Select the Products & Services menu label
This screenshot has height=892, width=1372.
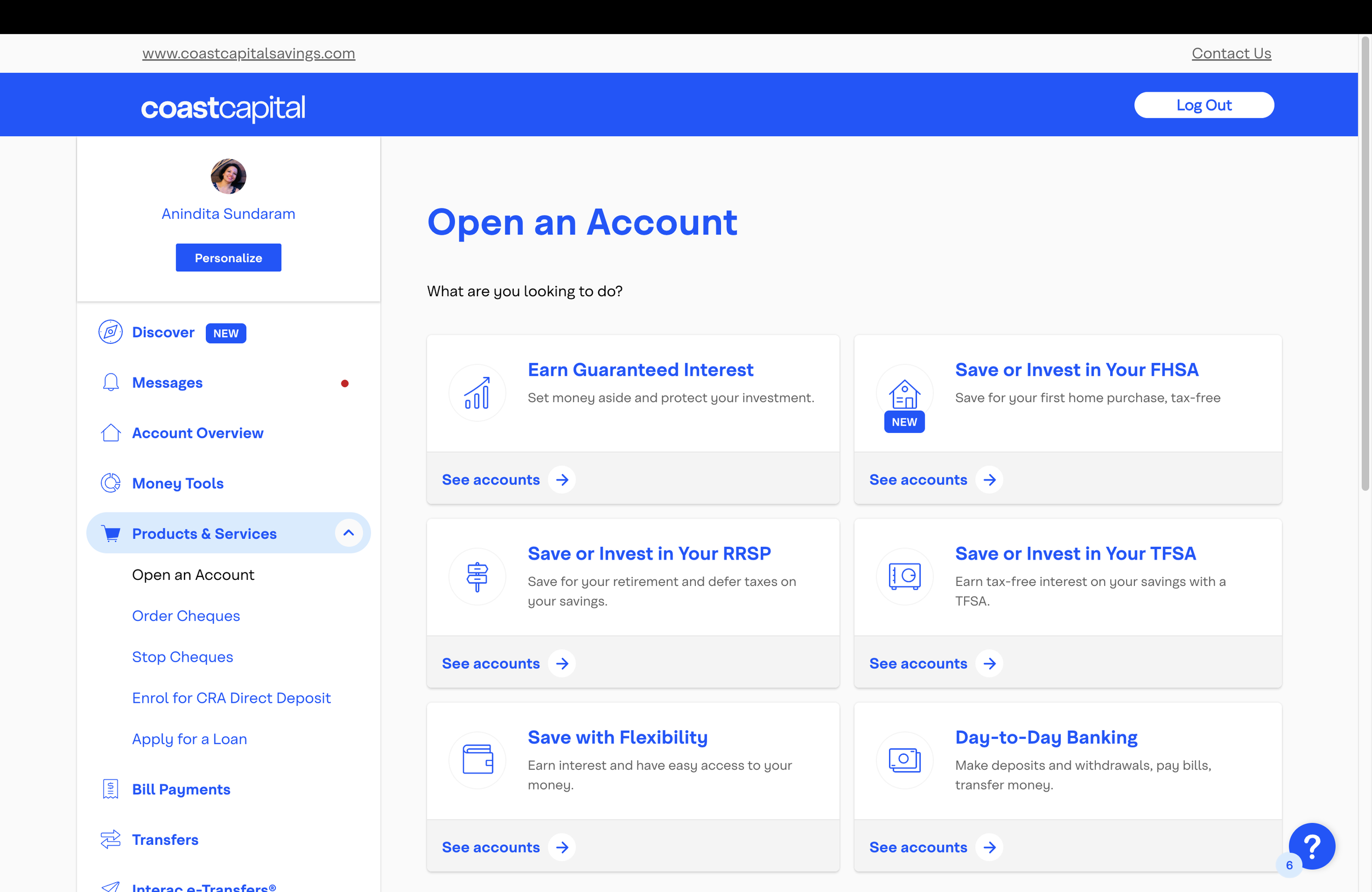tap(204, 534)
